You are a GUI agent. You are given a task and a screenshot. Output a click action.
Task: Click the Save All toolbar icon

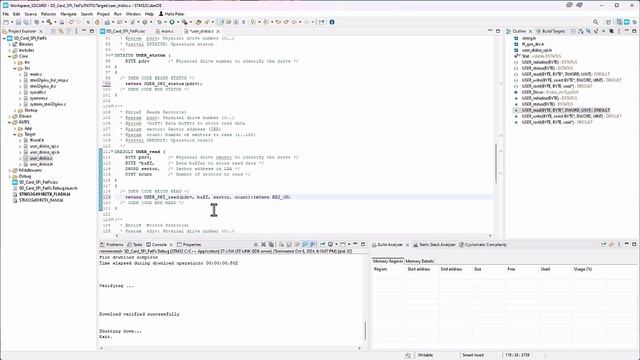pos(26,22)
